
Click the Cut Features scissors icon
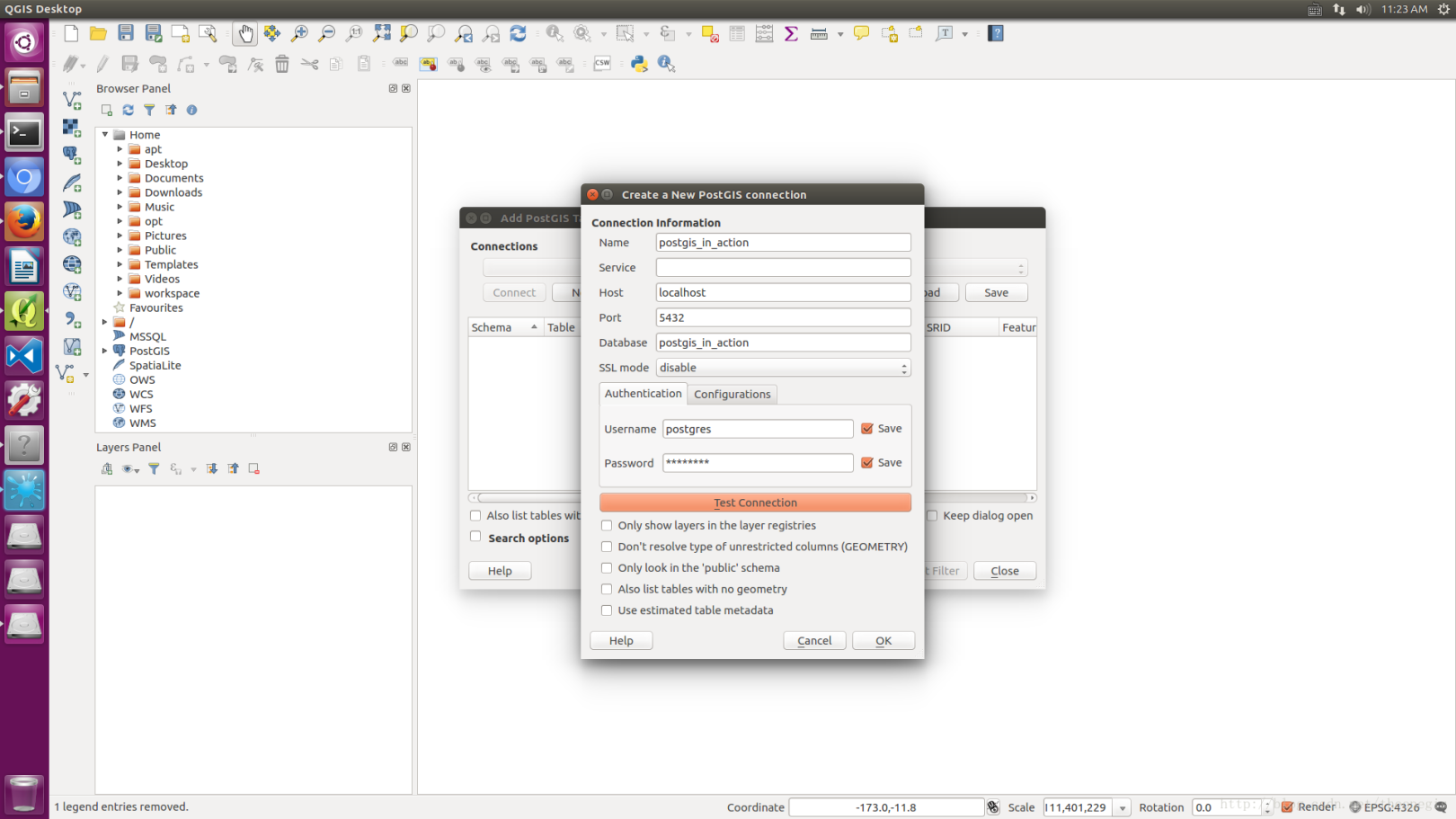coord(309,64)
